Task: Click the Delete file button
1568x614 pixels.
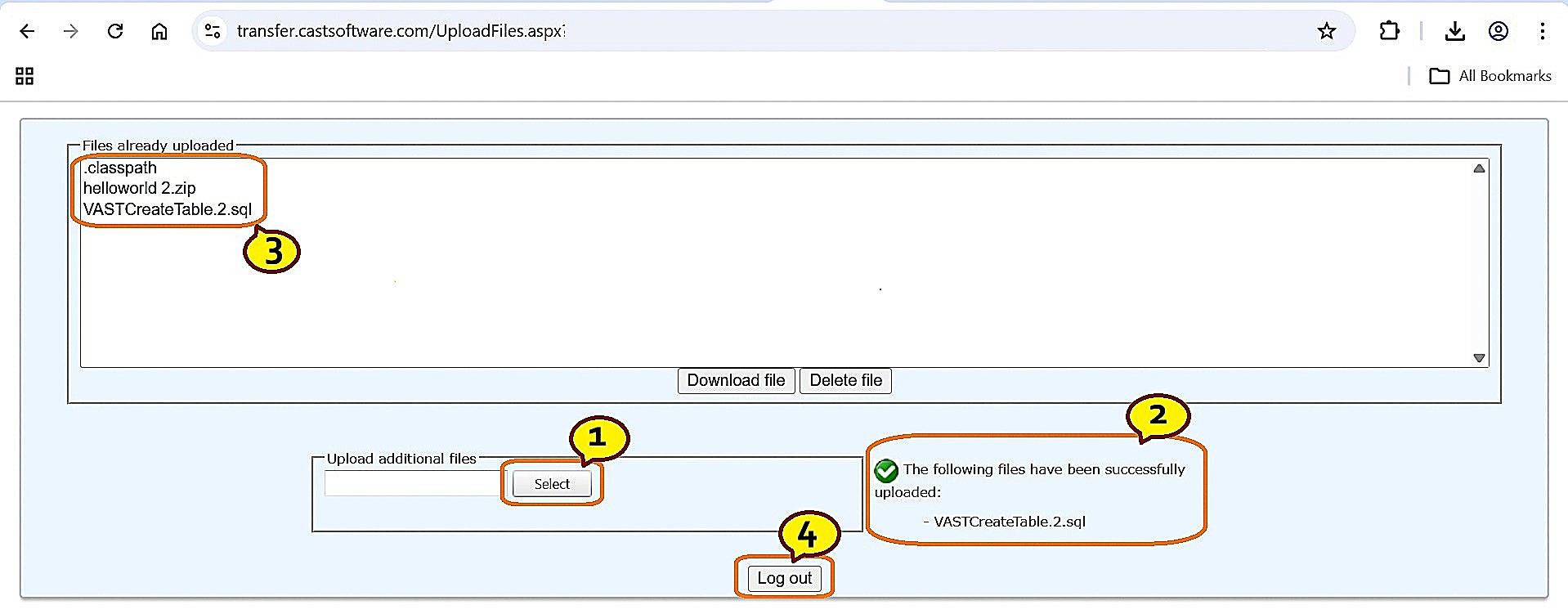Action: (x=845, y=380)
